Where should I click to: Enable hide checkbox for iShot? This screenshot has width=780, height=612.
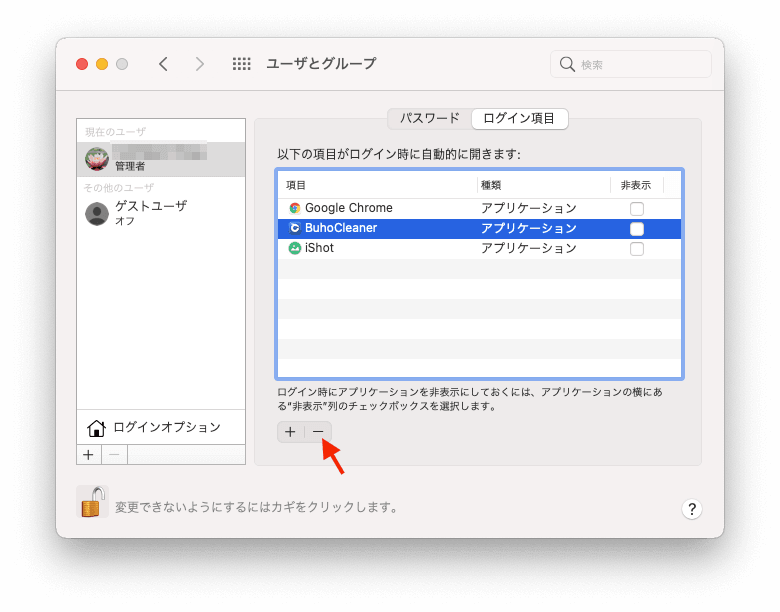637,249
